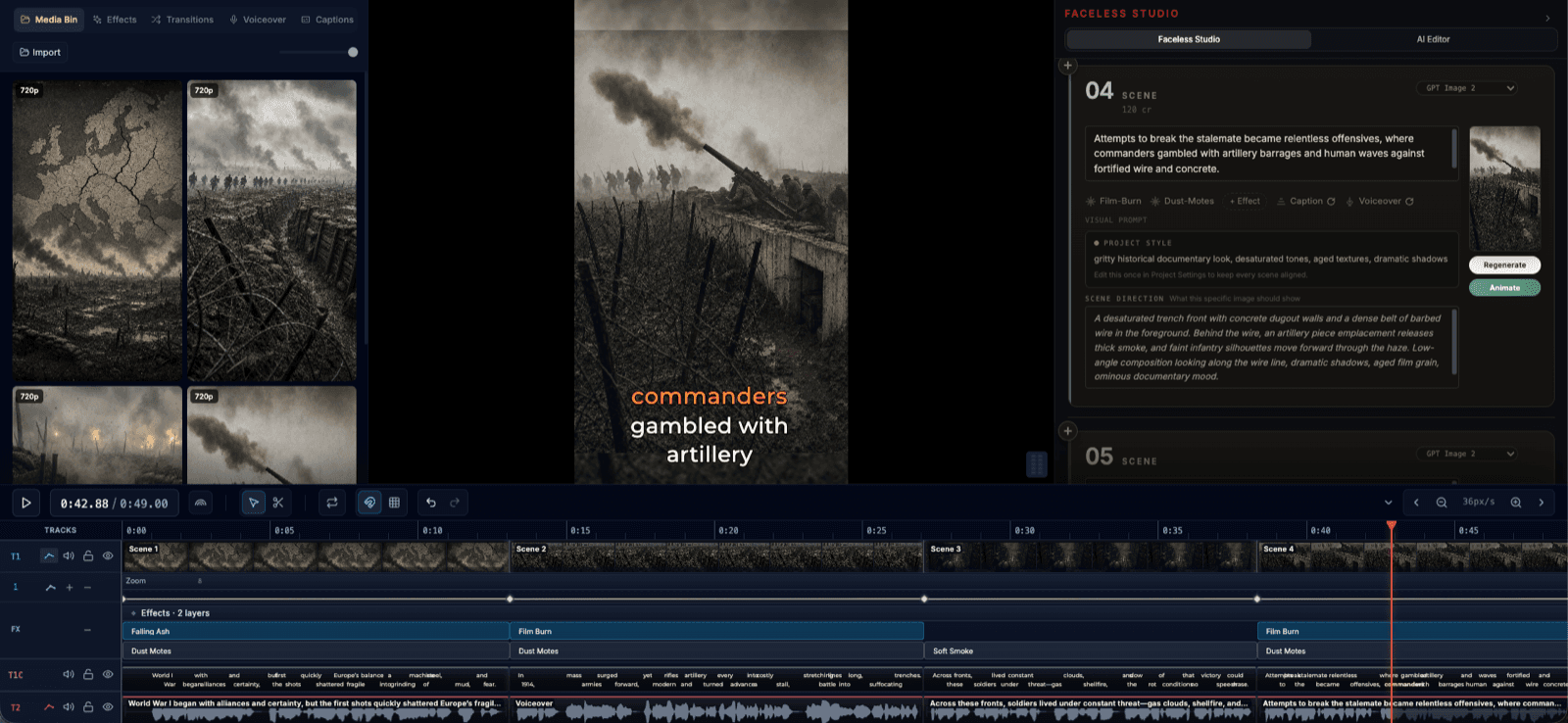Toggle timeline snapping magnet icon
Viewport: 1568px width, 723px height.
pos(369,503)
